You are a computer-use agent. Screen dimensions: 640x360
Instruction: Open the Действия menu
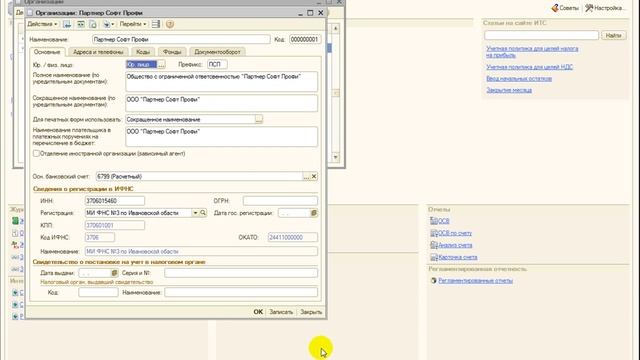click(x=42, y=24)
